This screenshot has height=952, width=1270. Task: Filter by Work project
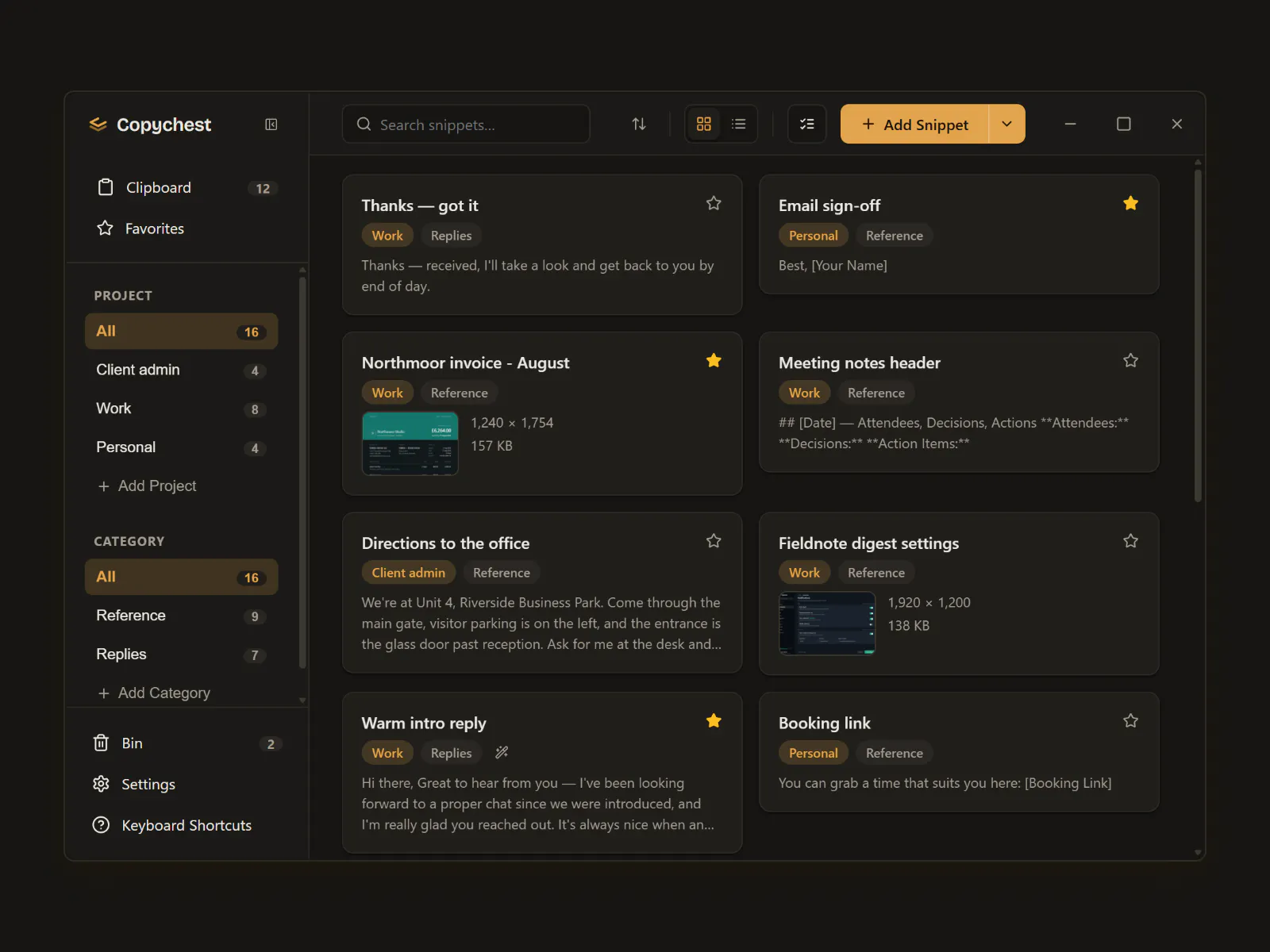(x=182, y=409)
